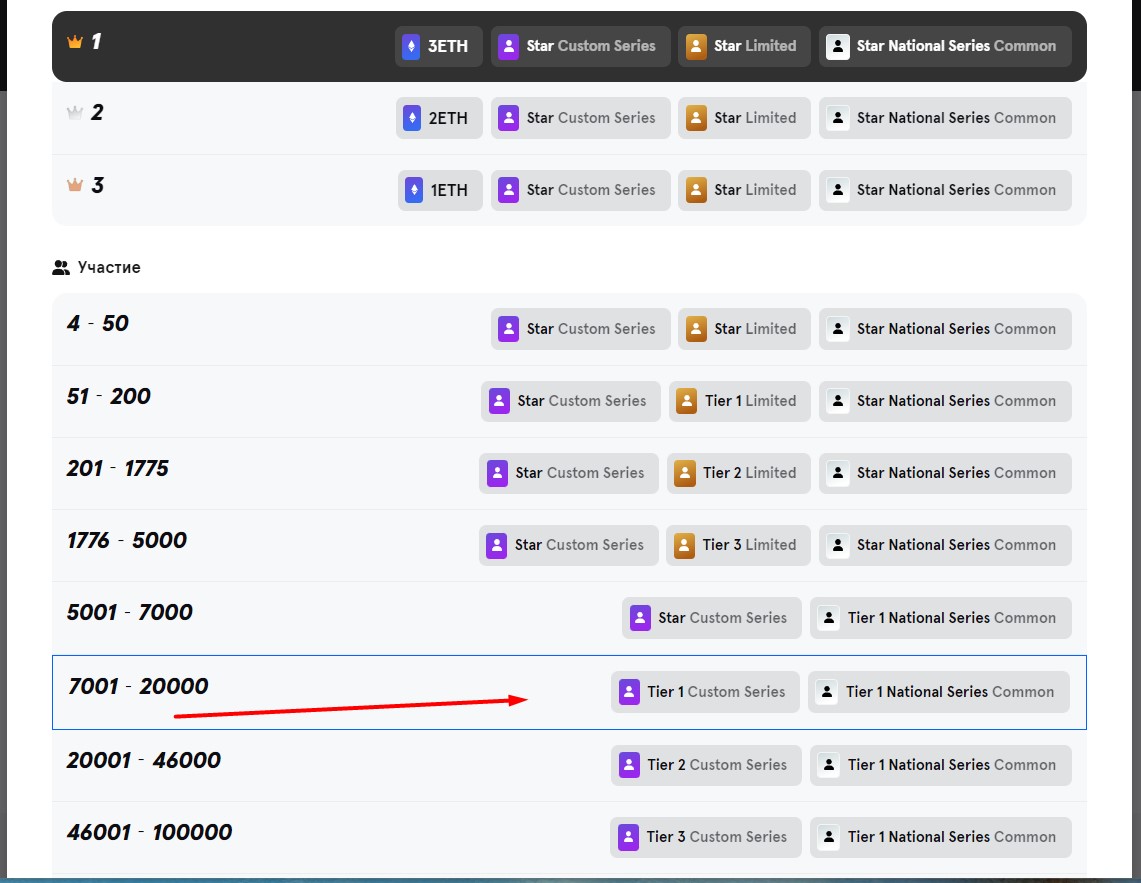This screenshot has height=883, width=1141.
Task: Open Star Custom Series in rank 3 row
Action: pyautogui.click(x=581, y=191)
